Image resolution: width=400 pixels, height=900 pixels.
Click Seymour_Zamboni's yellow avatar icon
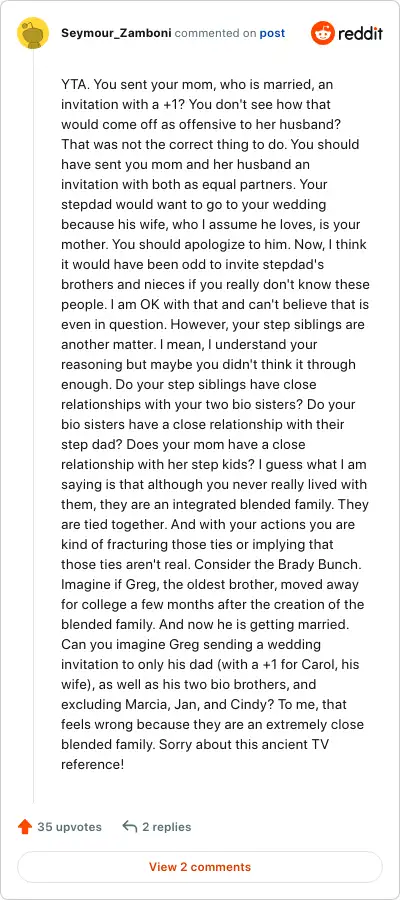33,33
